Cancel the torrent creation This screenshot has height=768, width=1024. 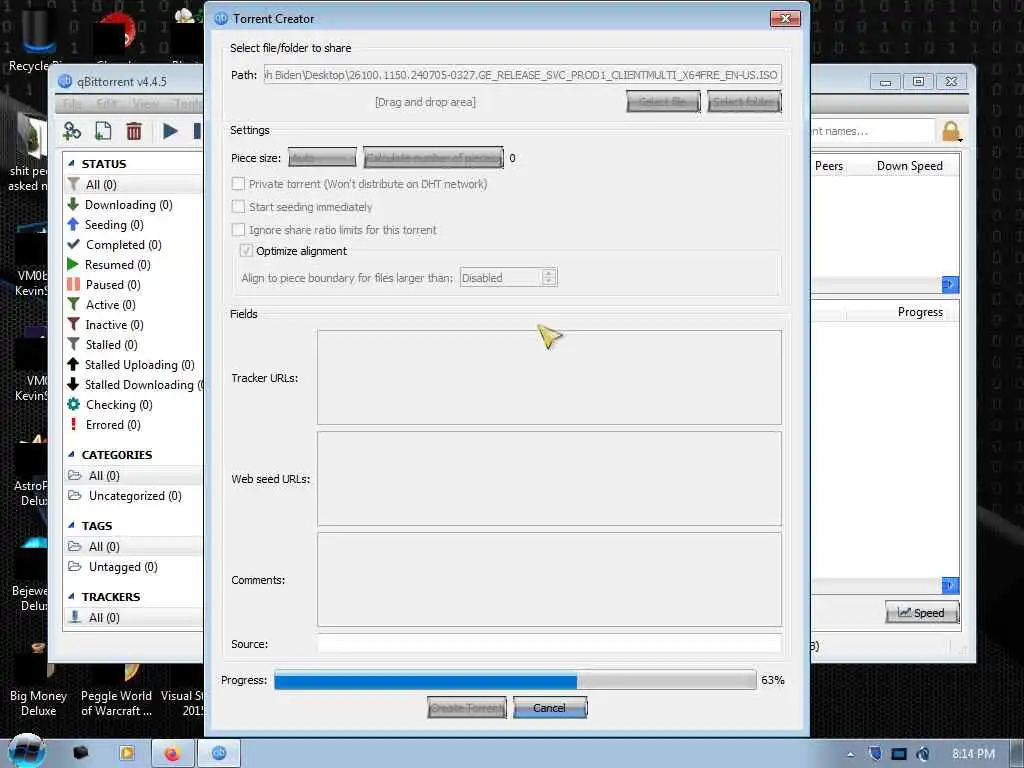pyautogui.click(x=550, y=708)
